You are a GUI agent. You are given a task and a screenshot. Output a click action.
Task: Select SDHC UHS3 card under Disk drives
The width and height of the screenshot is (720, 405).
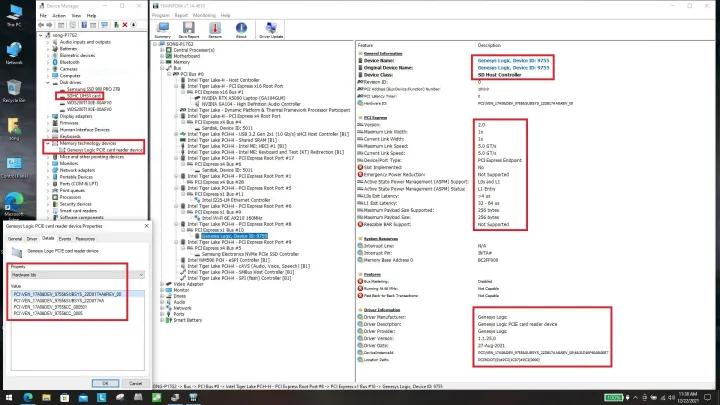(84, 96)
